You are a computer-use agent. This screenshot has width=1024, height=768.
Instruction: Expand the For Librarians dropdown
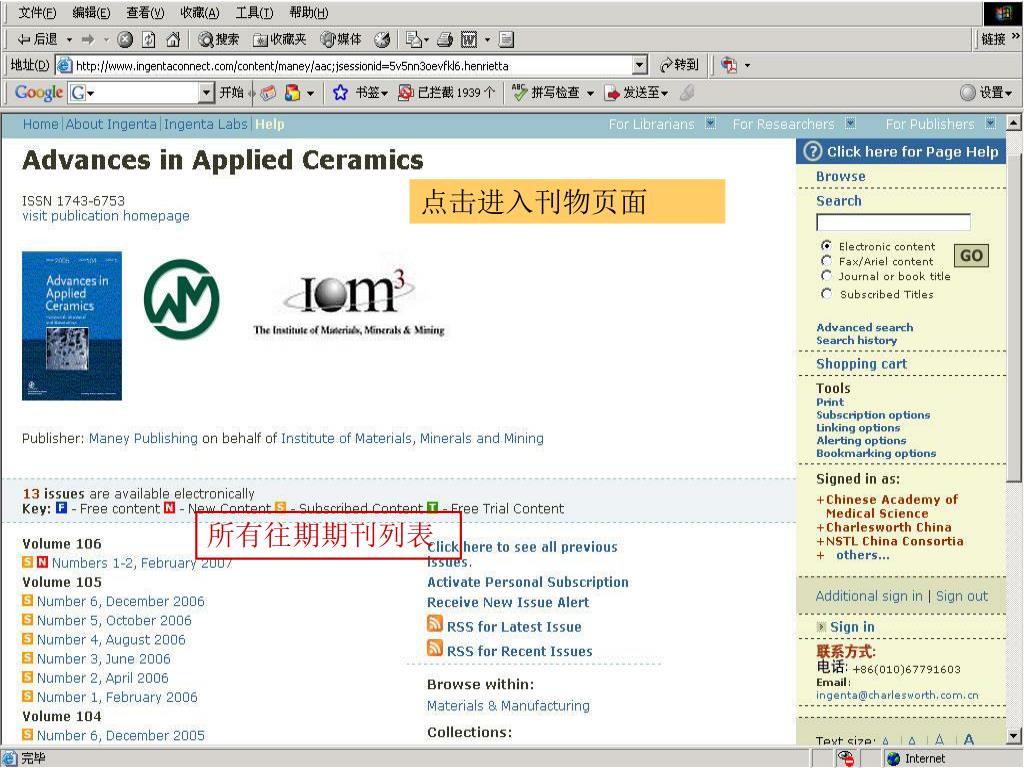711,123
